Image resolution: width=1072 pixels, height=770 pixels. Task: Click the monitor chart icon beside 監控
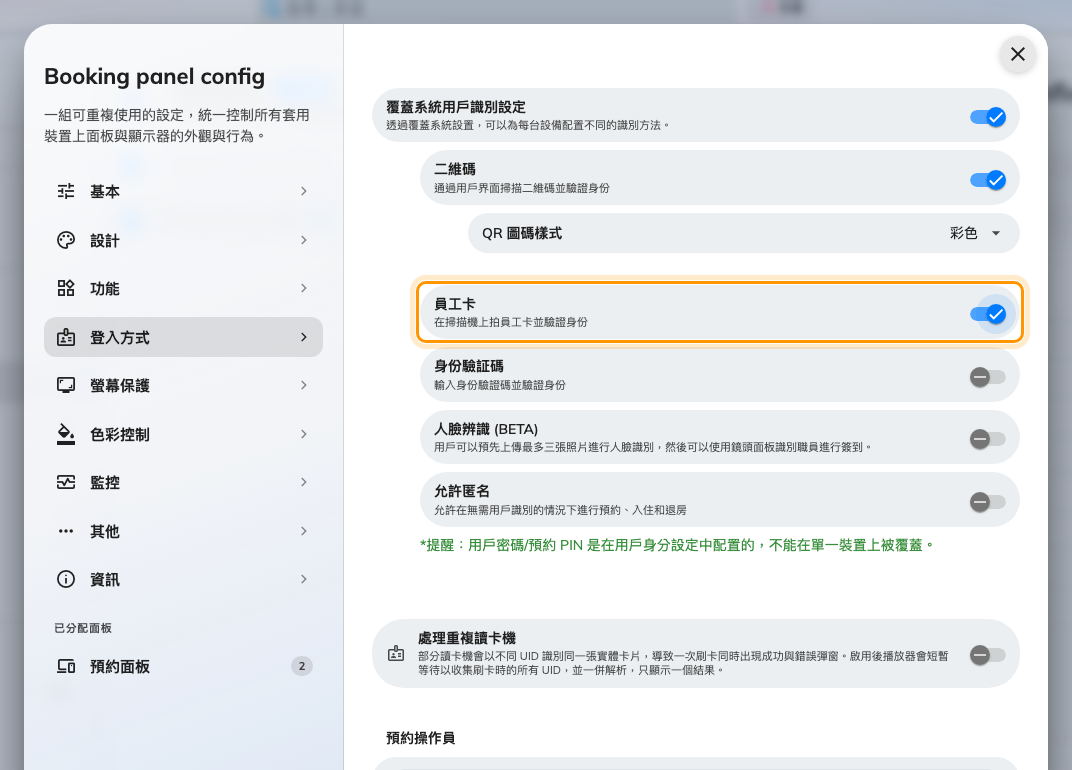pos(66,482)
